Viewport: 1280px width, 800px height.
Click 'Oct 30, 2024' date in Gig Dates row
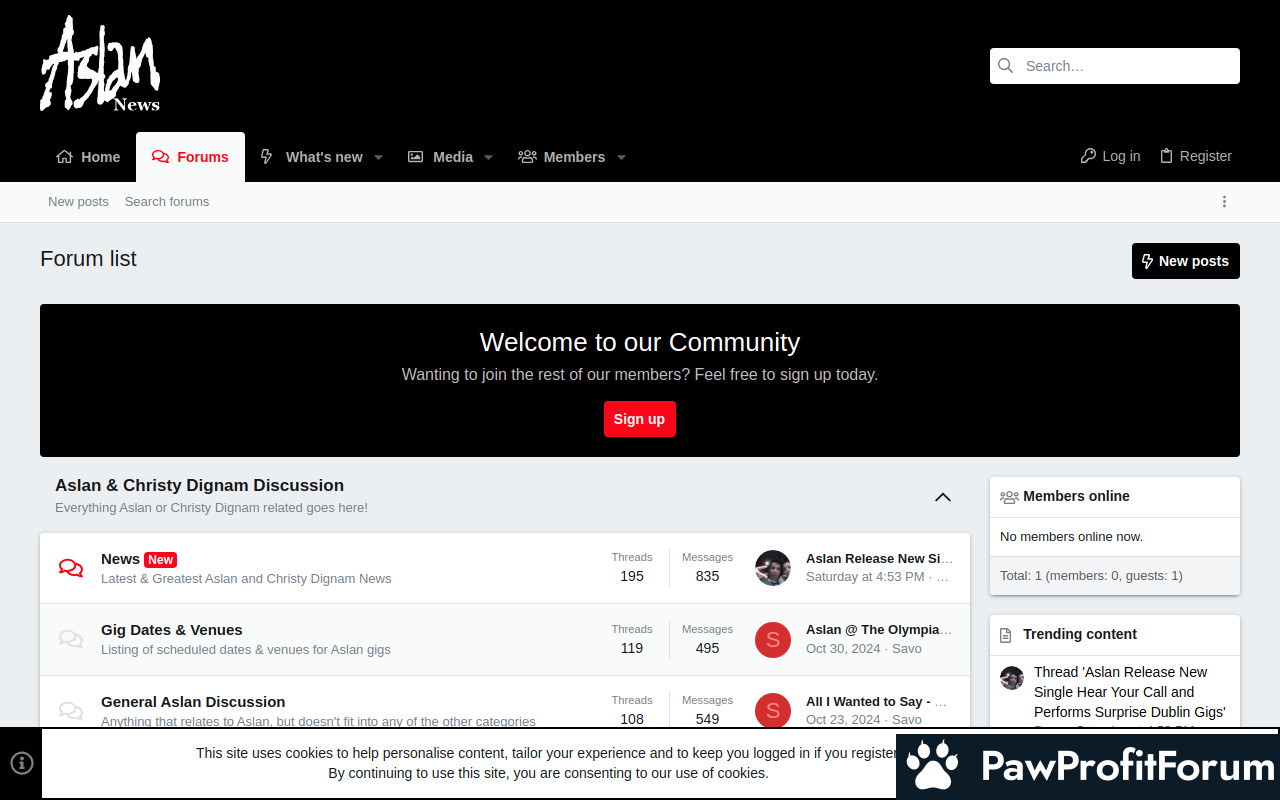coord(843,649)
